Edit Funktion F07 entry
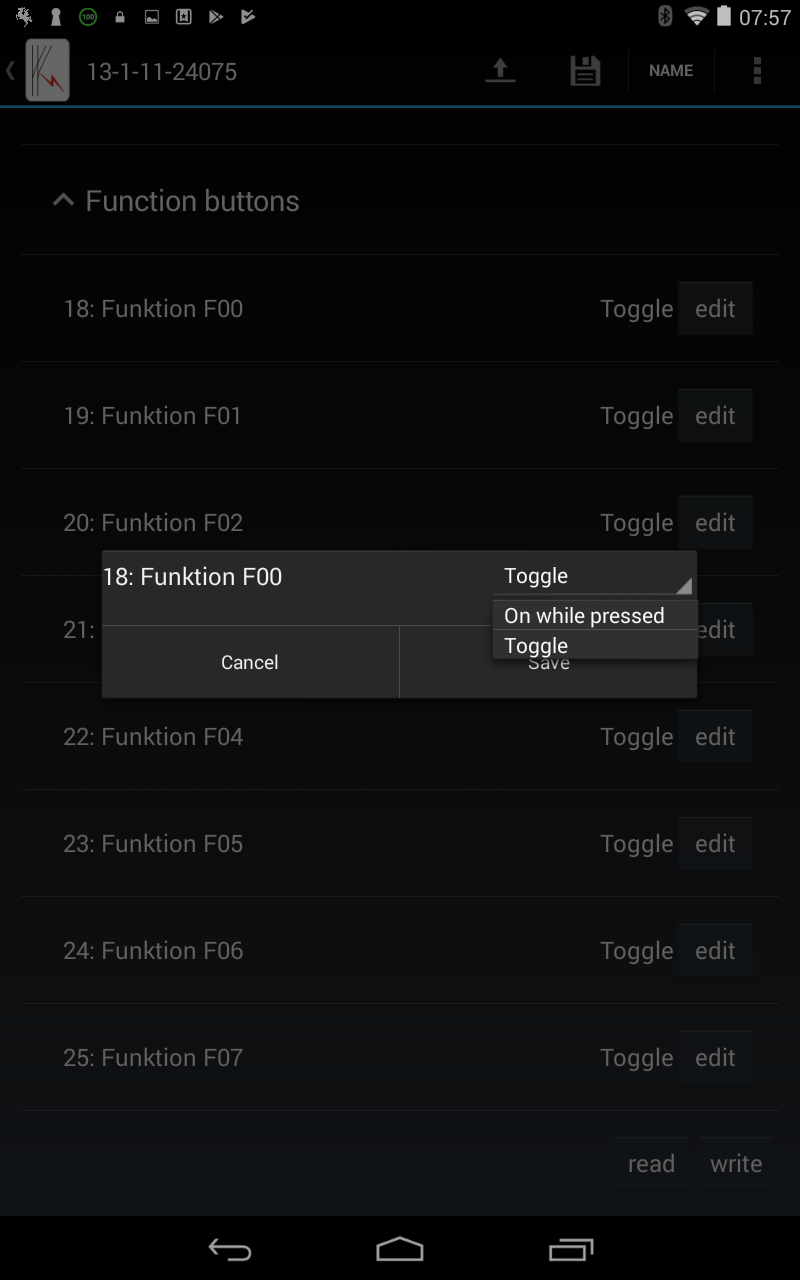Screen dimensions: 800x1280 click(715, 1058)
